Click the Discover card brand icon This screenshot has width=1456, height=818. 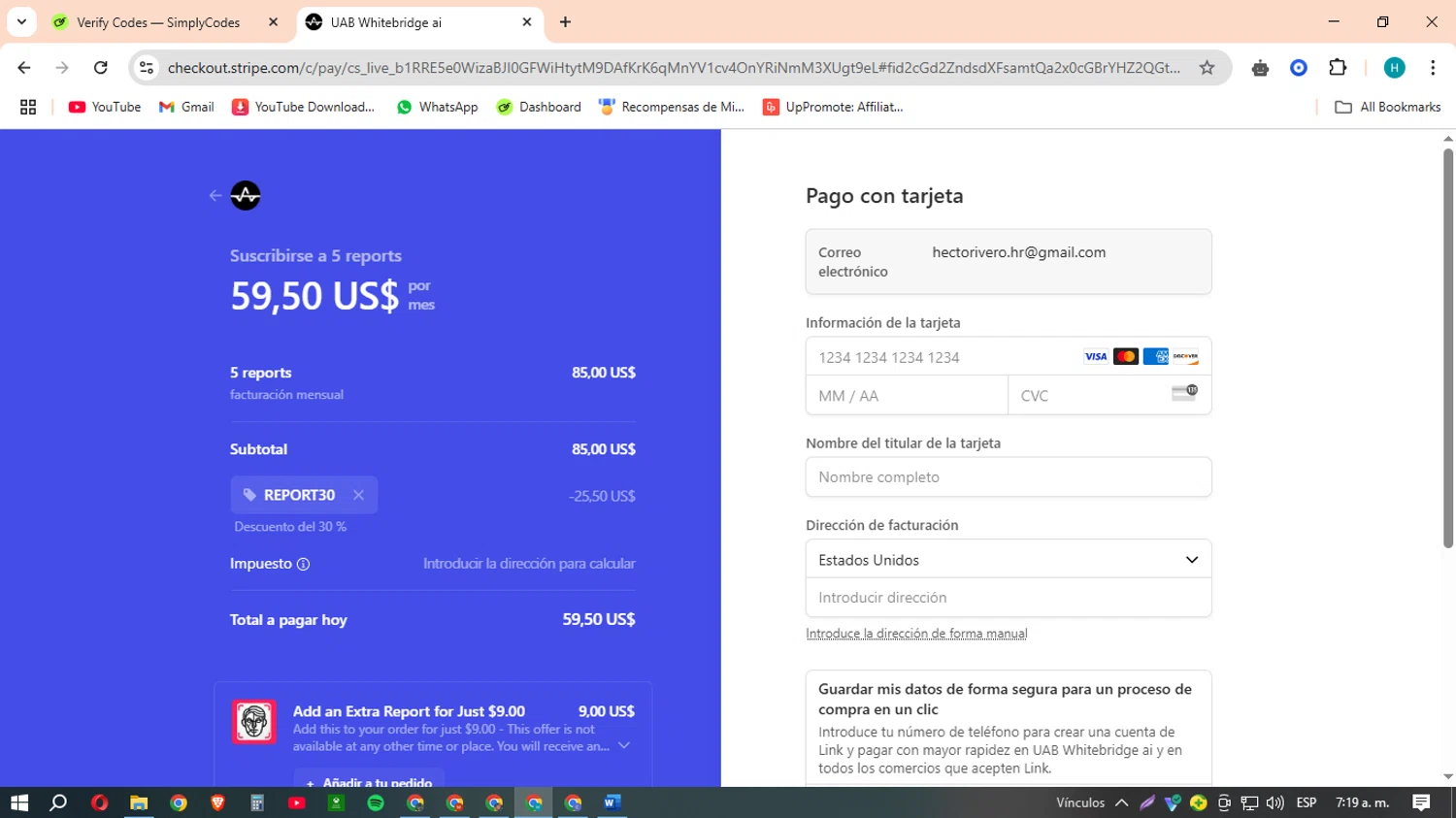pos(1185,357)
